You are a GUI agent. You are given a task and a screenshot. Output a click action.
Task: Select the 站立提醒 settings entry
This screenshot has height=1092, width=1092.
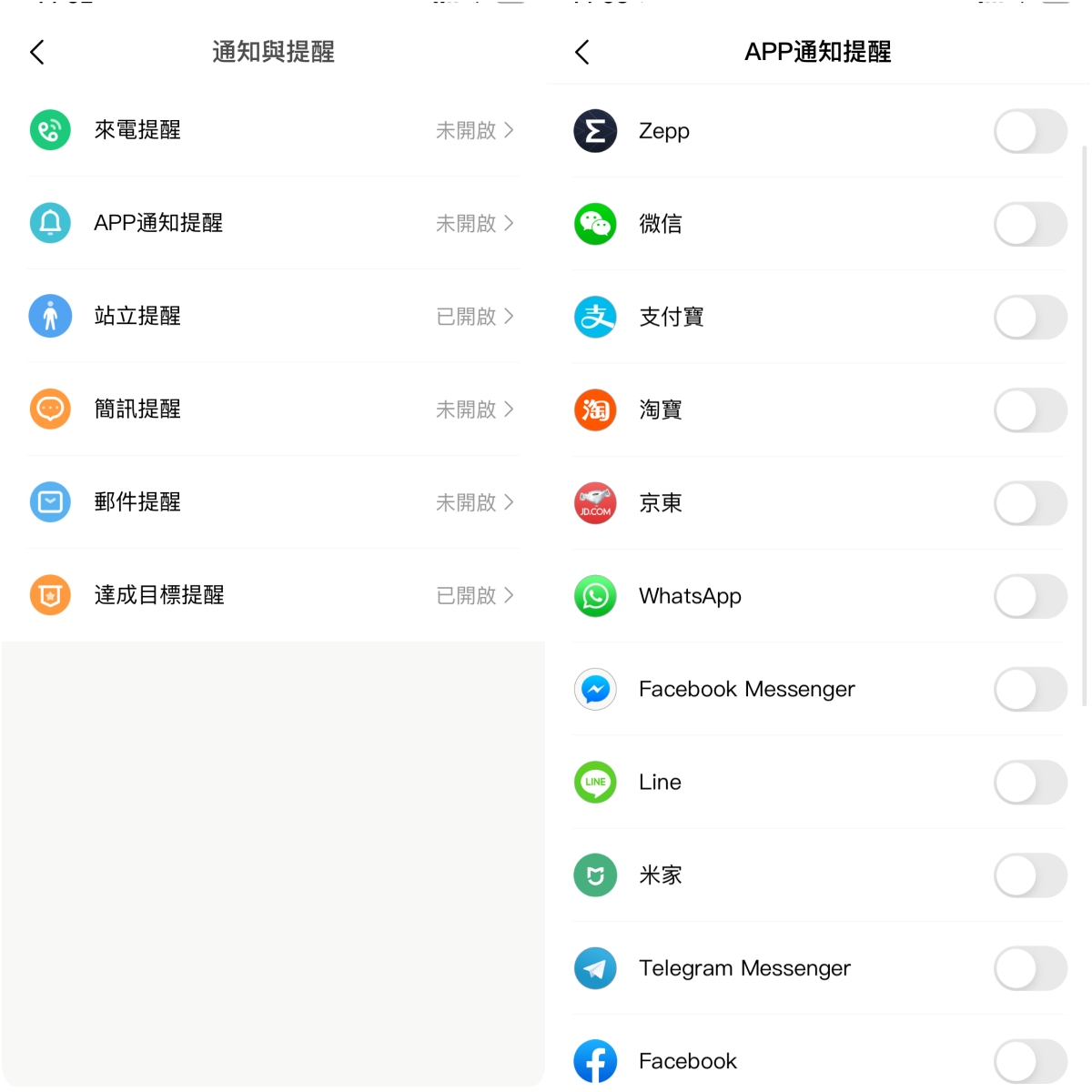click(273, 317)
